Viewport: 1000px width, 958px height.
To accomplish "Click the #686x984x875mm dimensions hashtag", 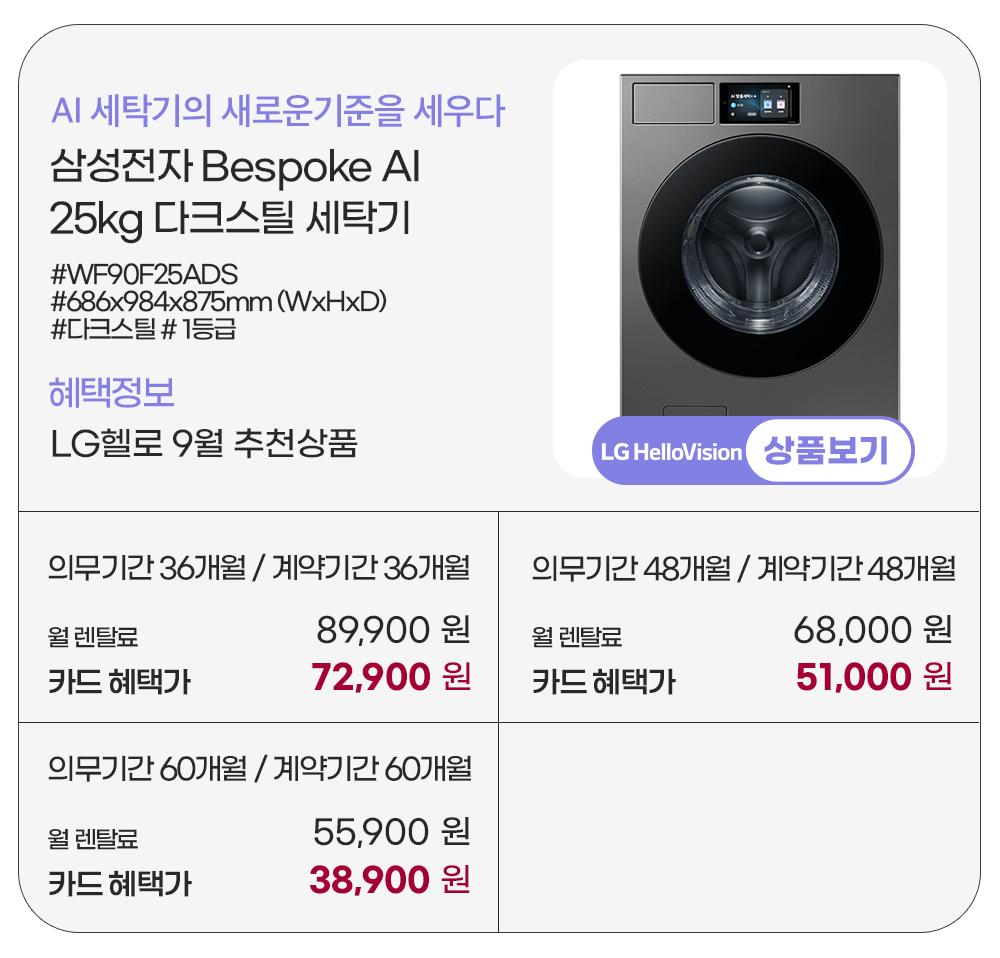I will pos(218,301).
